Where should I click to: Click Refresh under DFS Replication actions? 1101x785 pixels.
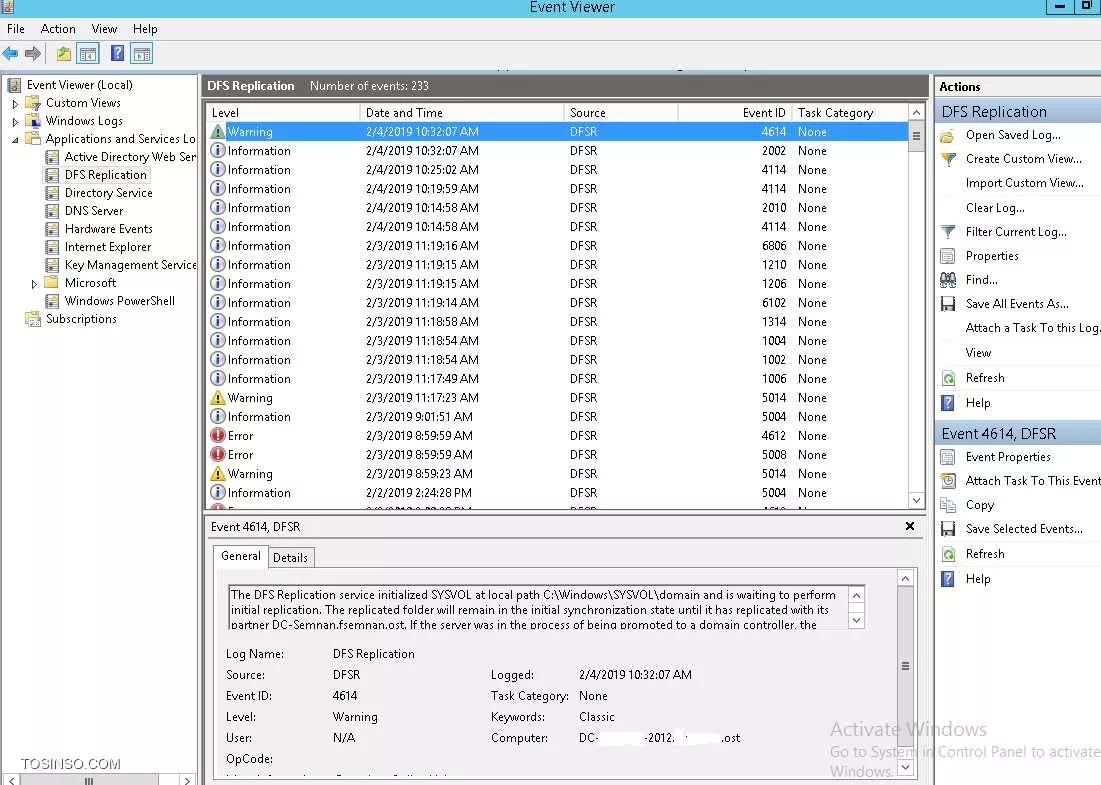click(x=985, y=378)
